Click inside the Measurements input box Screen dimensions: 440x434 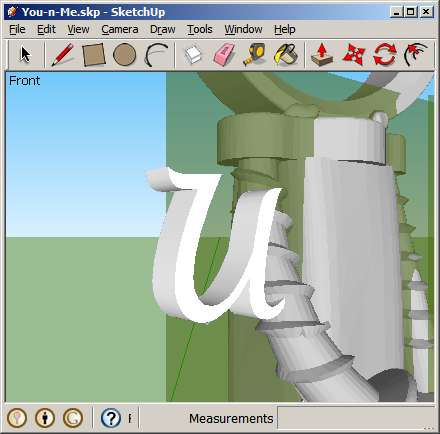(x=356, y=418)
